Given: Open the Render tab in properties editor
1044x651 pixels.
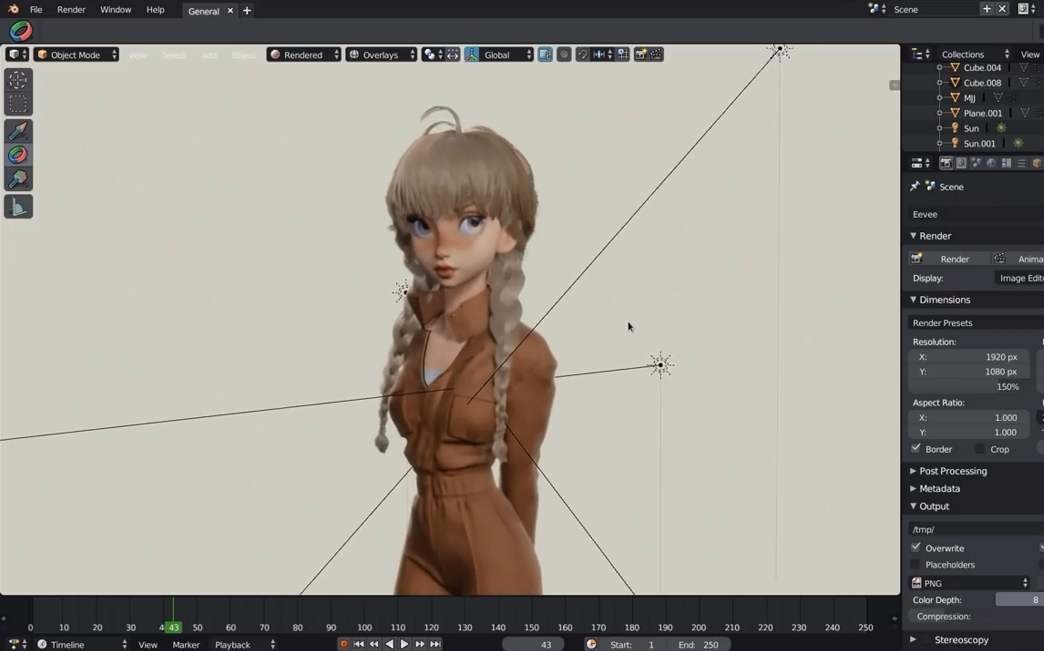Looking at the screenshot, I should tap(945, 162).
